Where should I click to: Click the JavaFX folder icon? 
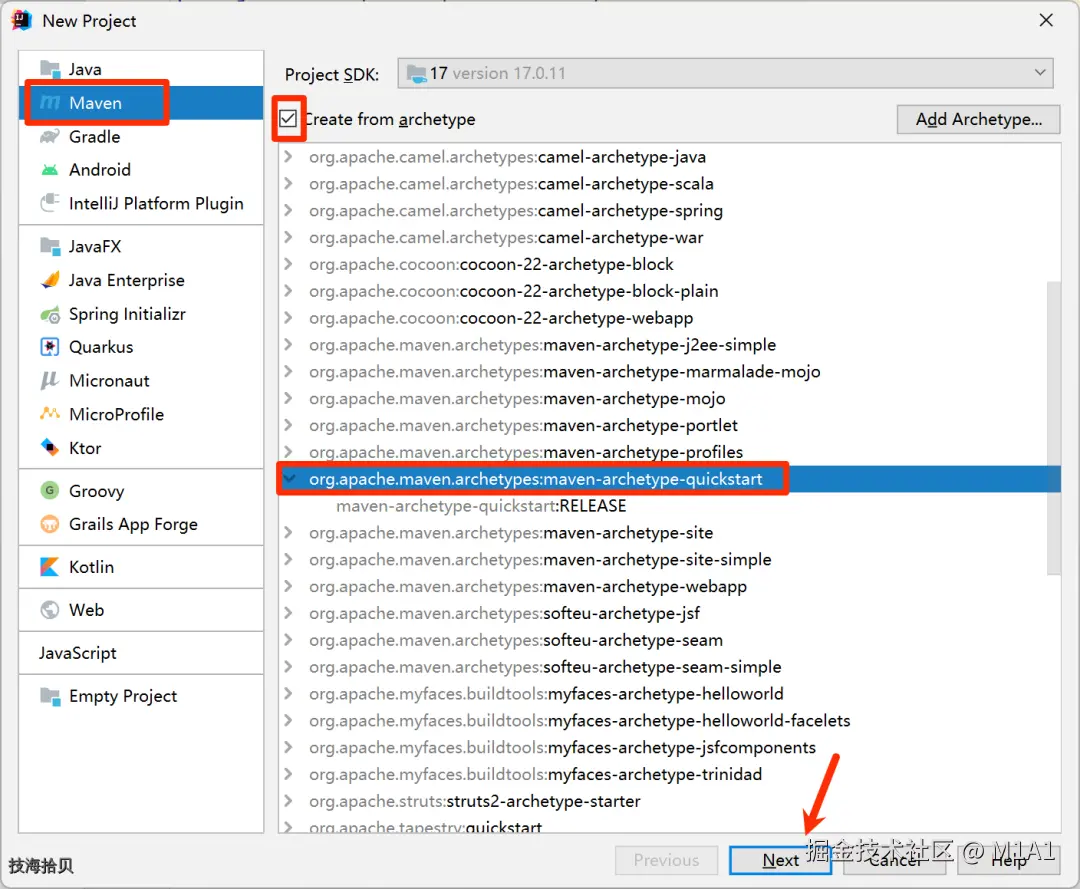(50, 246)
